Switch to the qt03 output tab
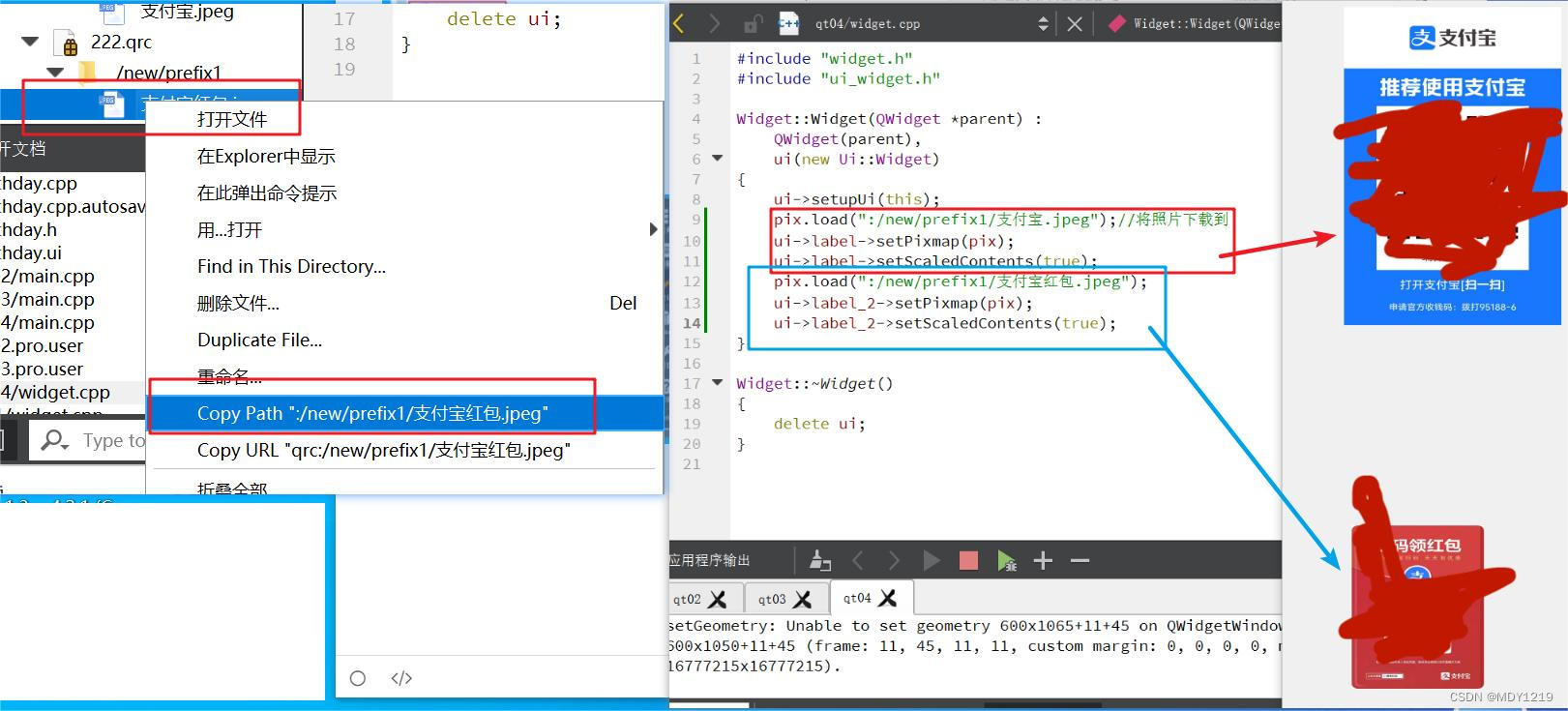The height and width of the screenshot is (711, 1568). [772, 599]
